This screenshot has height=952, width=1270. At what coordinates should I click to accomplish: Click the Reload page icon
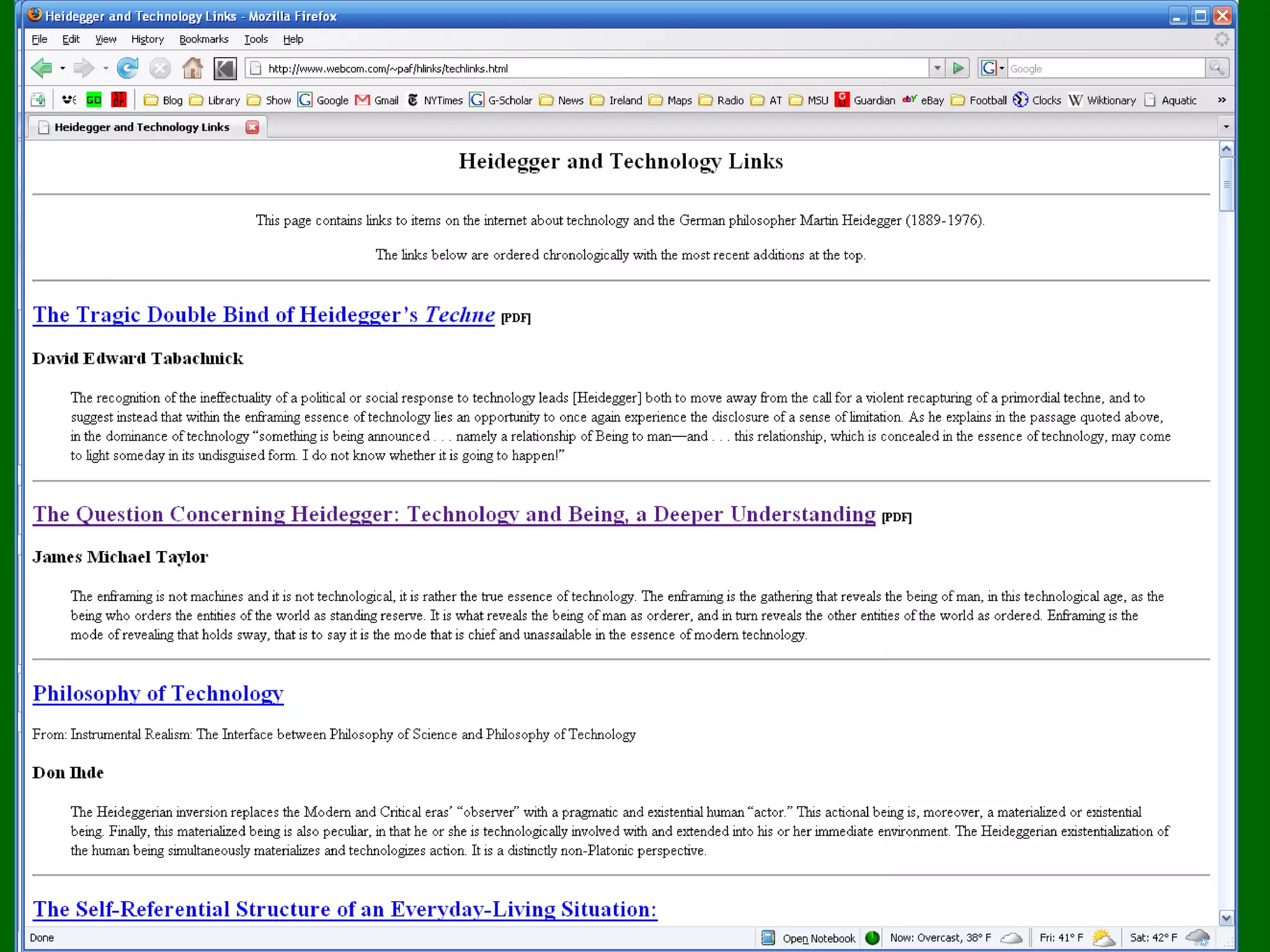128,68
